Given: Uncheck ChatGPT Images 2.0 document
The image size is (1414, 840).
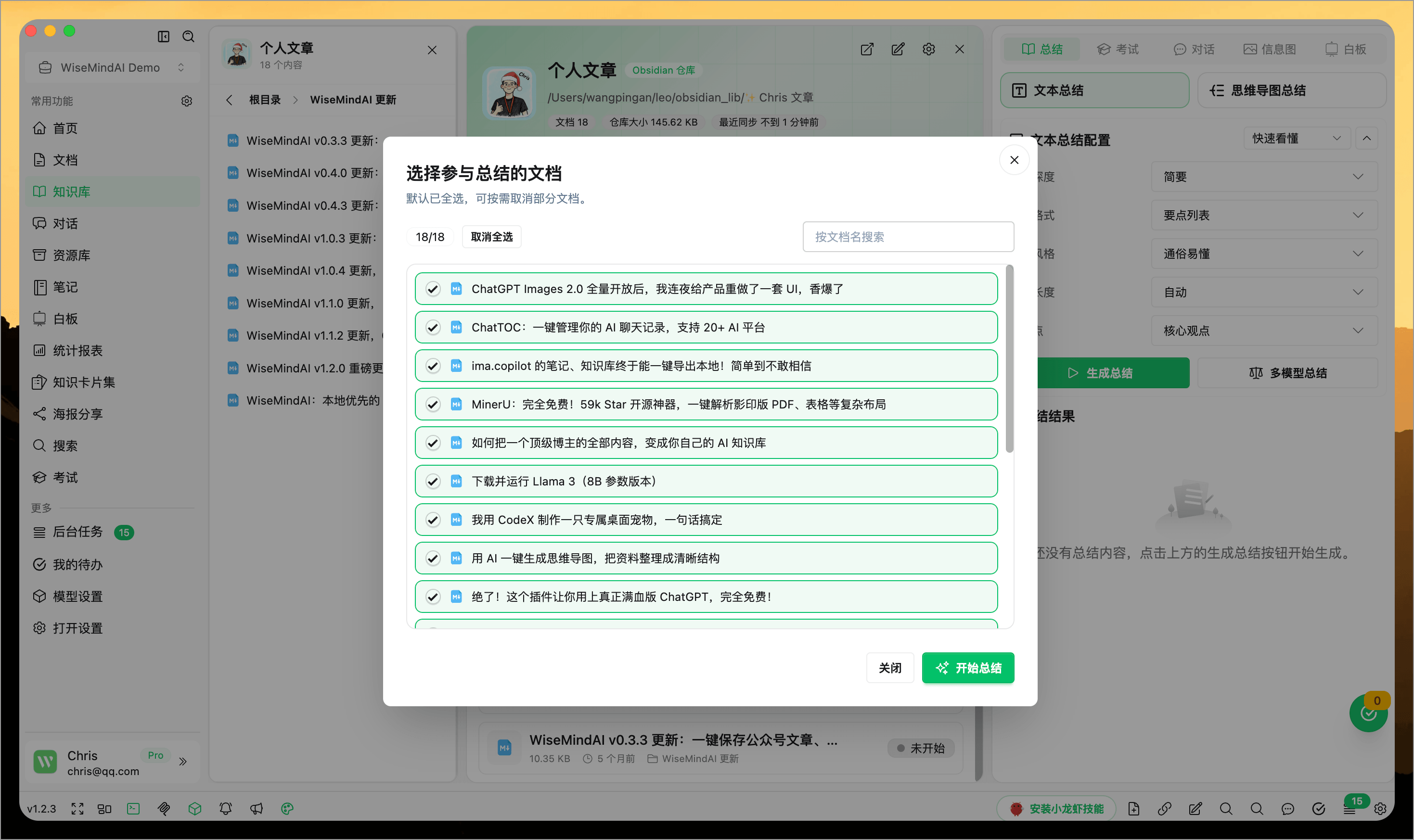Looking at the screenshot, I should click(433, 289).
